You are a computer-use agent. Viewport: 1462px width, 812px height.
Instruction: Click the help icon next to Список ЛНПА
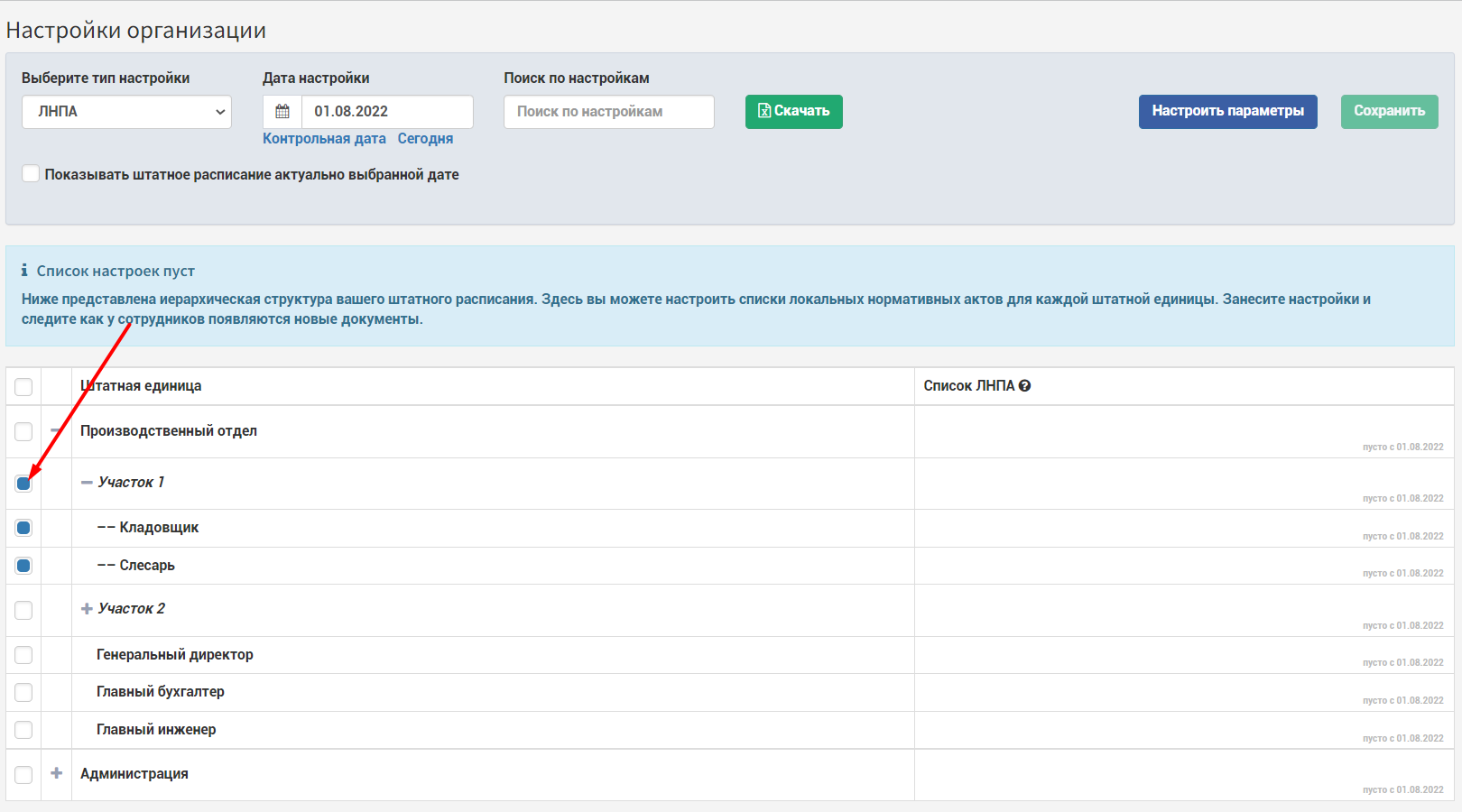[x=1024, y=385]
